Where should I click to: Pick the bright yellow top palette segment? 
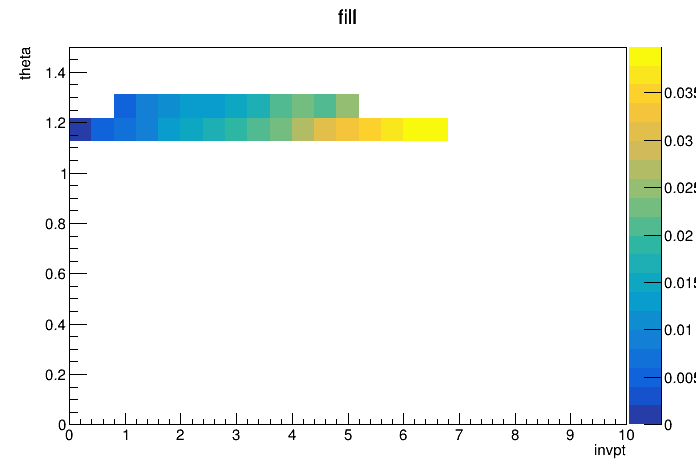(645, 56)
